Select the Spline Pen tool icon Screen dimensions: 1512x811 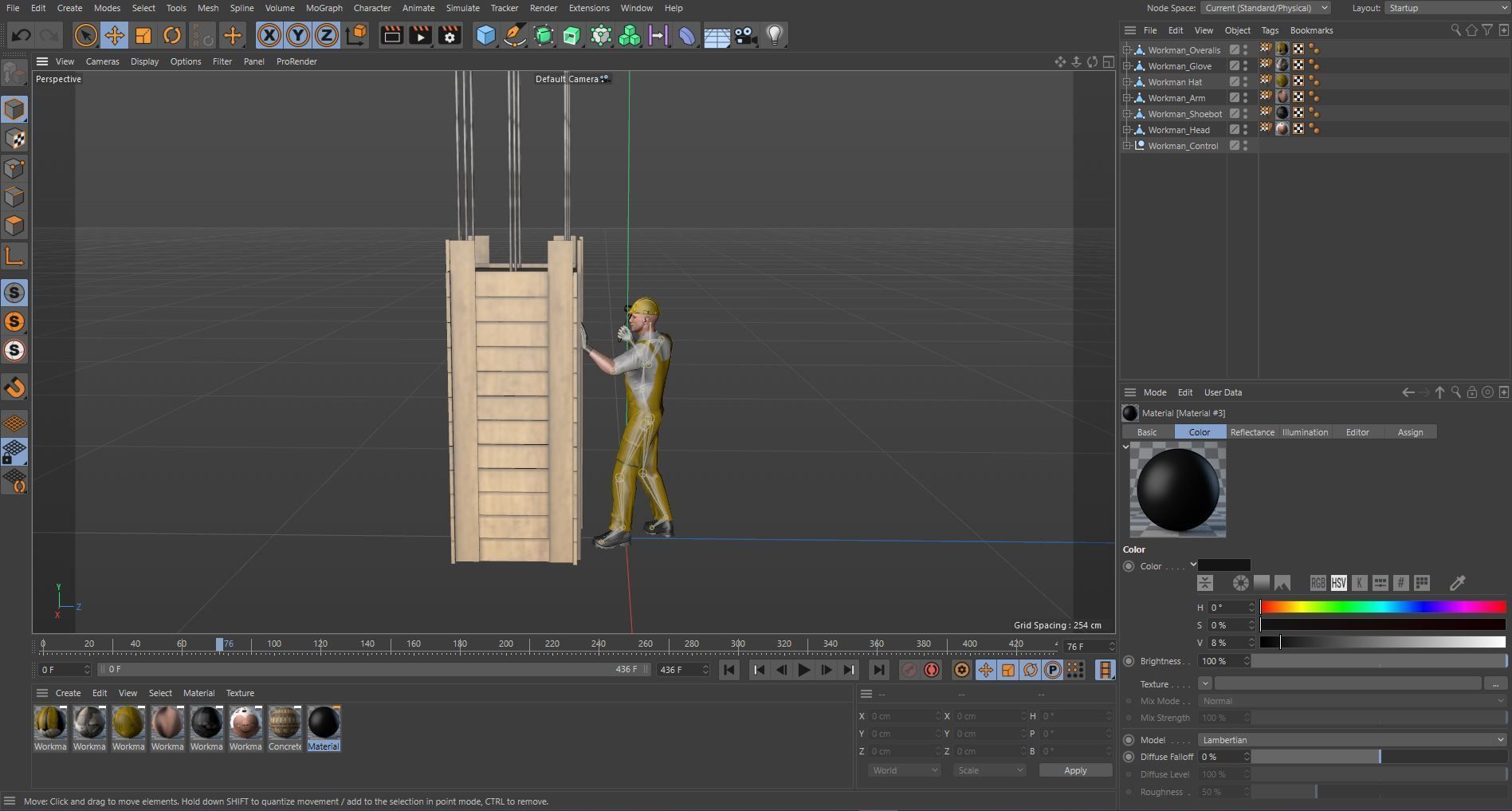pyautogui.click(x=515, y=35)
